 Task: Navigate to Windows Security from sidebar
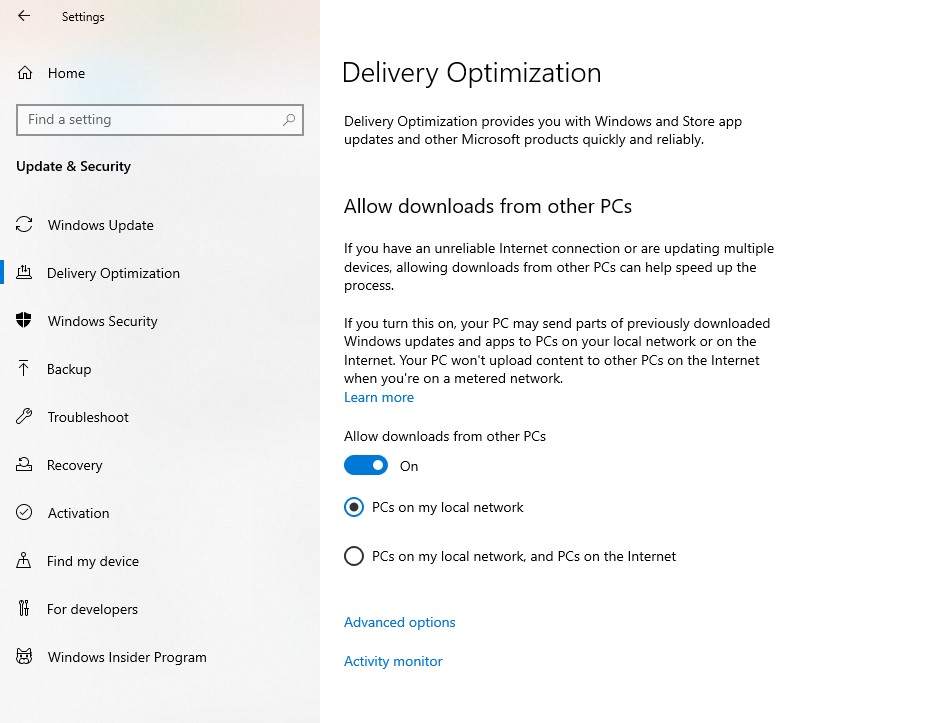pos(102,321)
